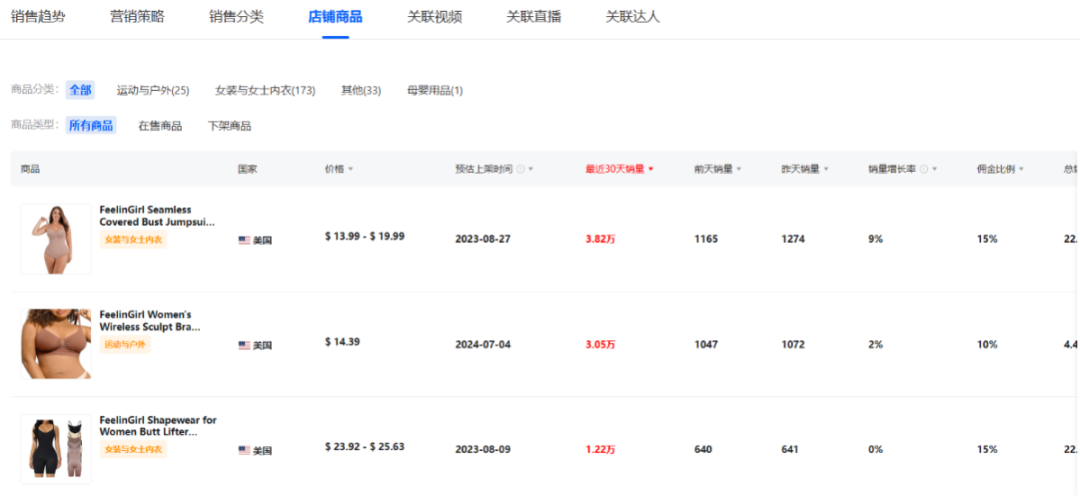Image resolution: width=1080 pixels, height=496 pixels.
Task: Sort by the 昨天销量 column arrow
Action: coord(826,169)
